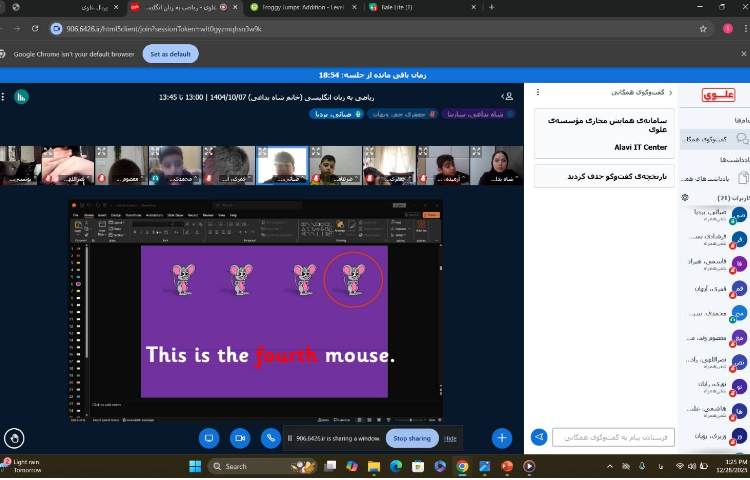Click the share screen button in meeting controls
Viewport: 750px width, 480px height.
pyautogui.click(x=209, y=438)
